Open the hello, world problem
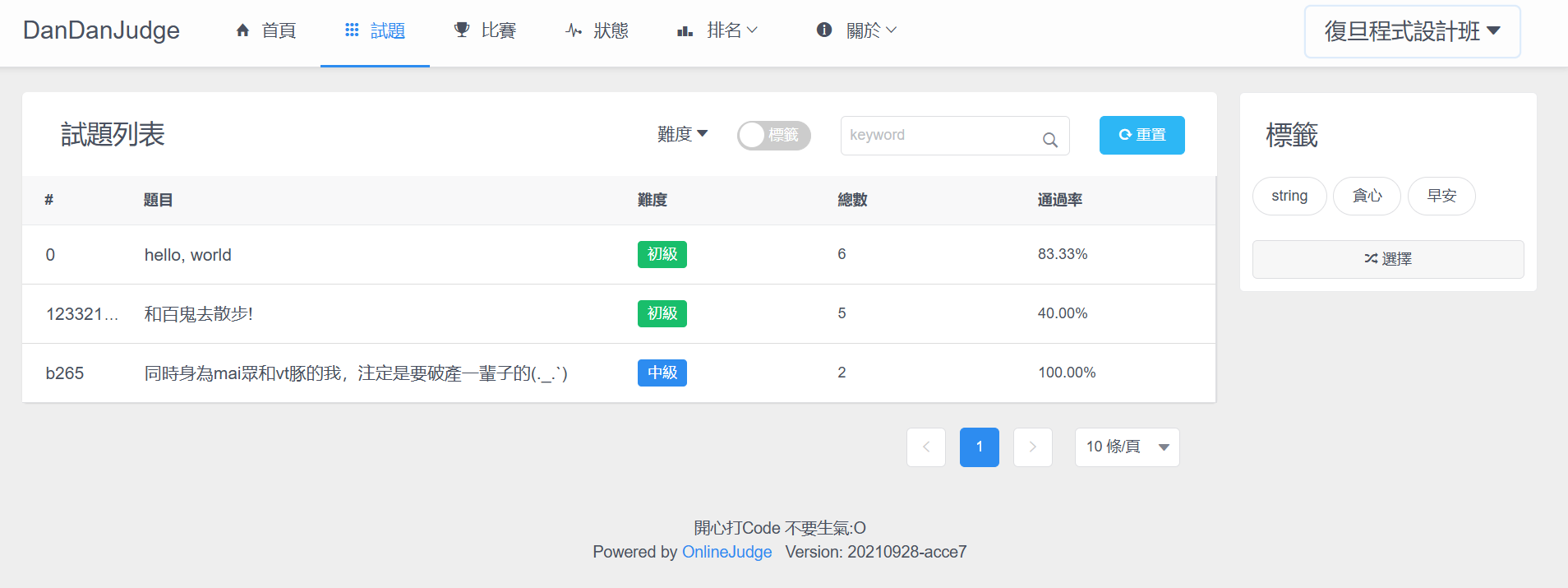This screenshot has height=588, width=1568. click(x=188, y=255)
